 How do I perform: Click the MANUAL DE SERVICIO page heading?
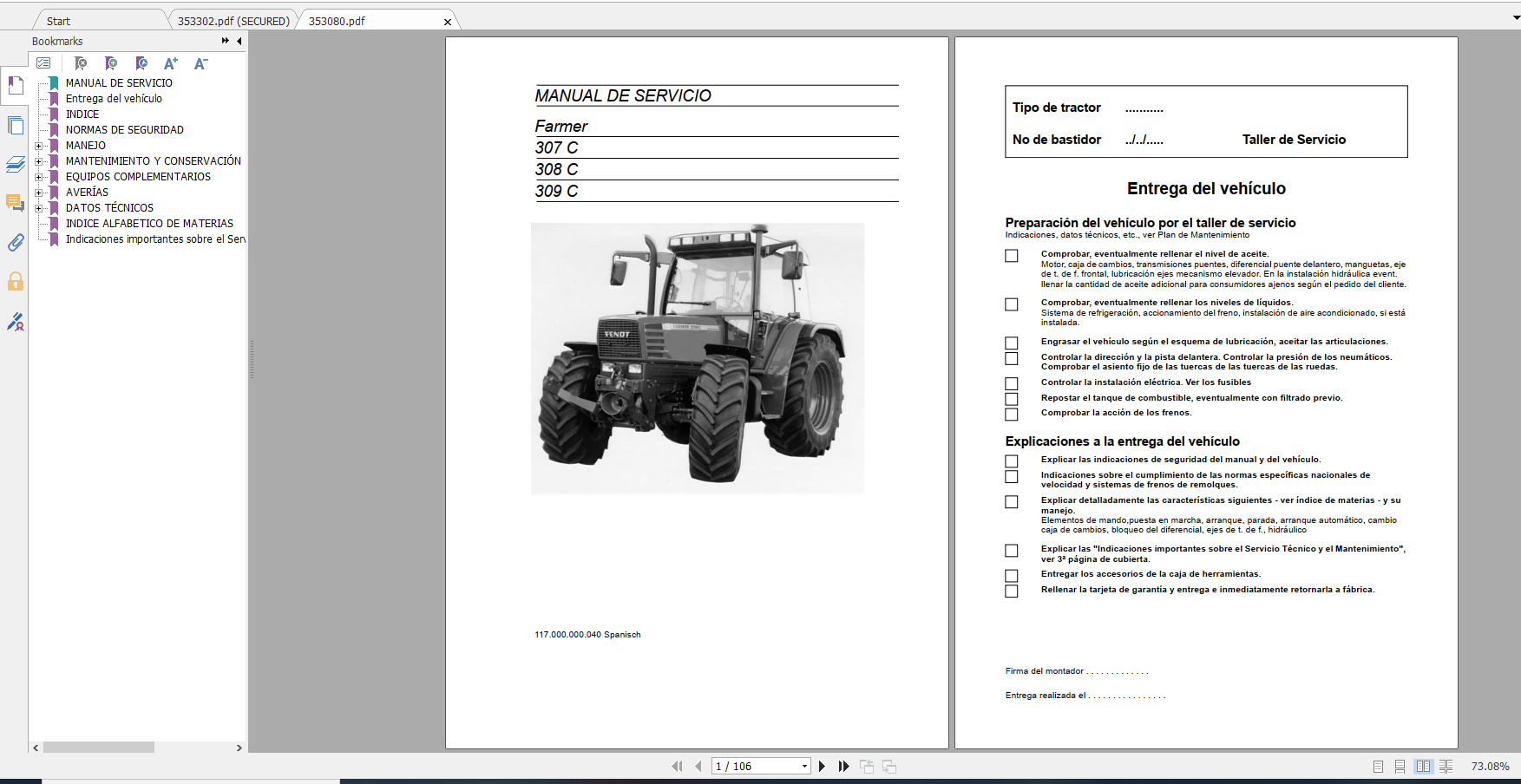tap(623, 96)
